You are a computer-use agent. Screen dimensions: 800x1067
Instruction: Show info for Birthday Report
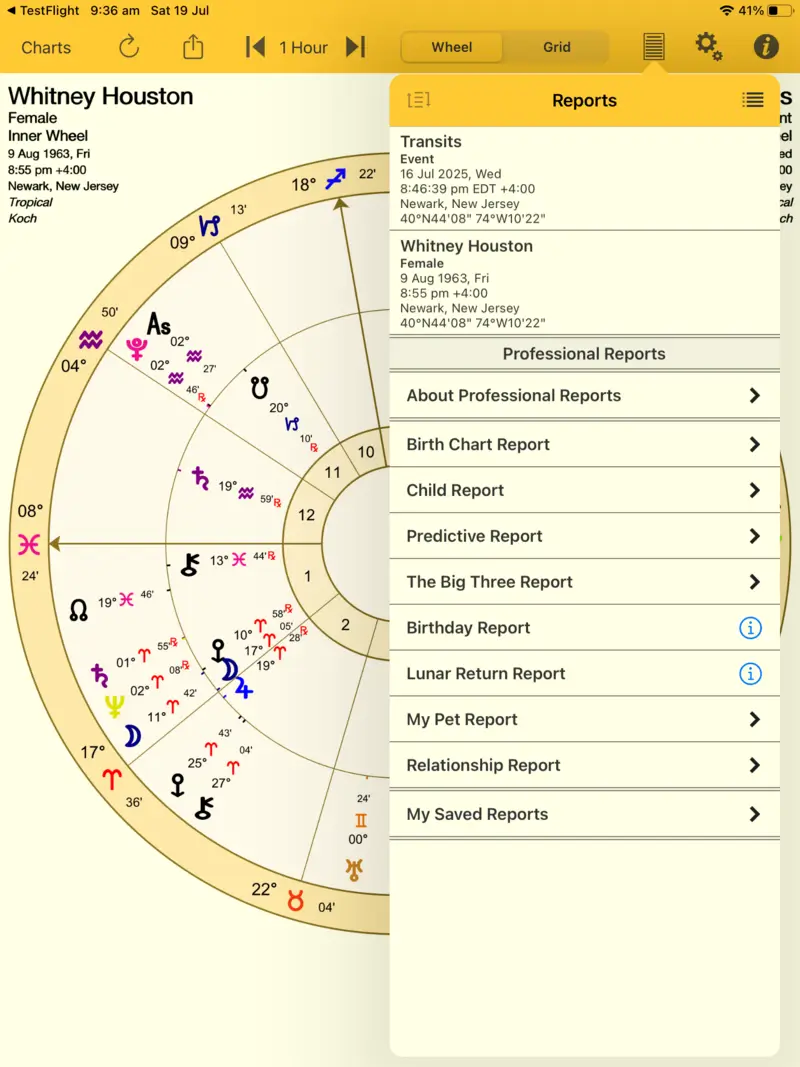tap(750, 628)
